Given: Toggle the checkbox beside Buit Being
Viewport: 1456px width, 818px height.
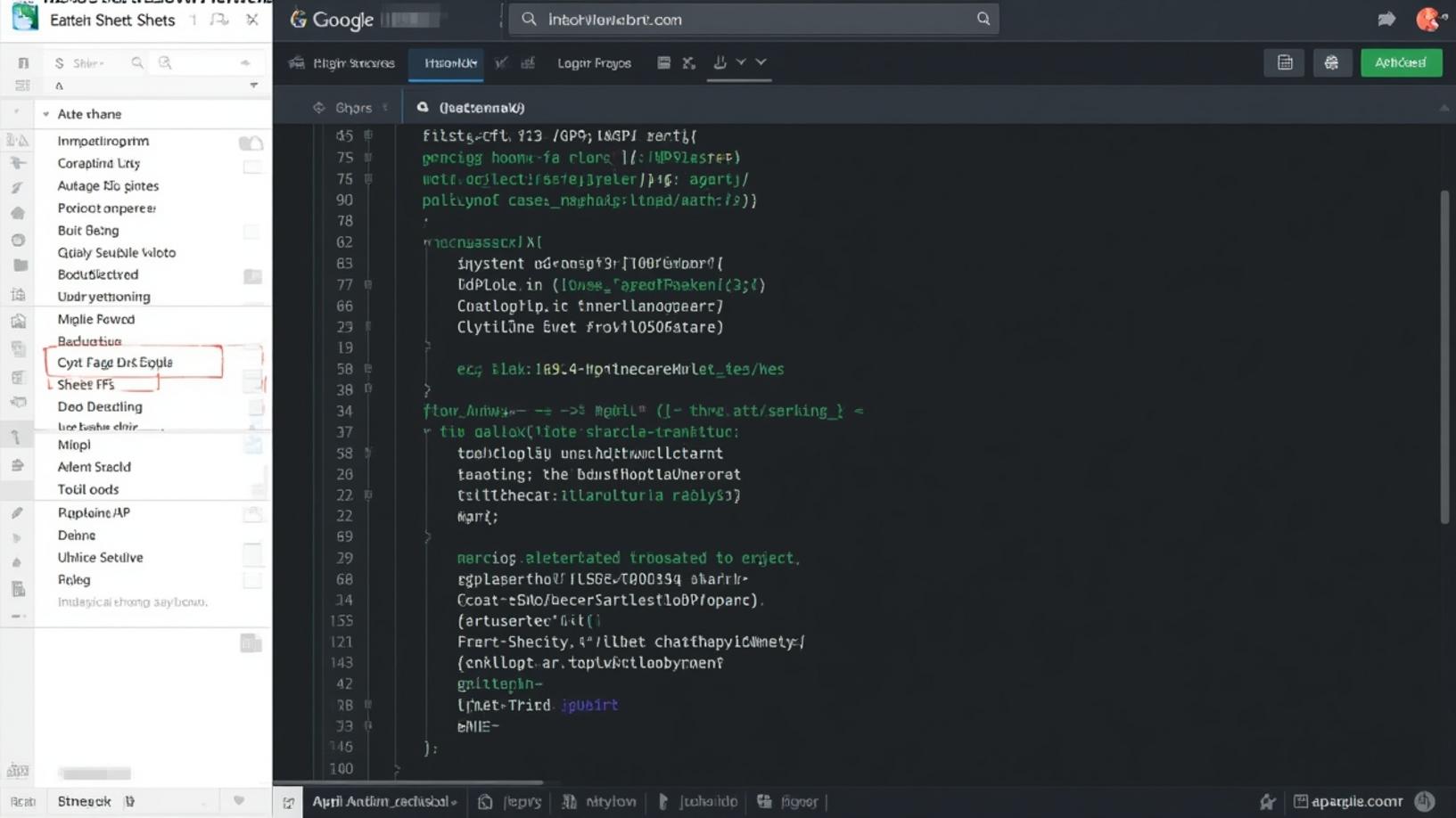Looking at the screenshot, I should coord(251,230).
